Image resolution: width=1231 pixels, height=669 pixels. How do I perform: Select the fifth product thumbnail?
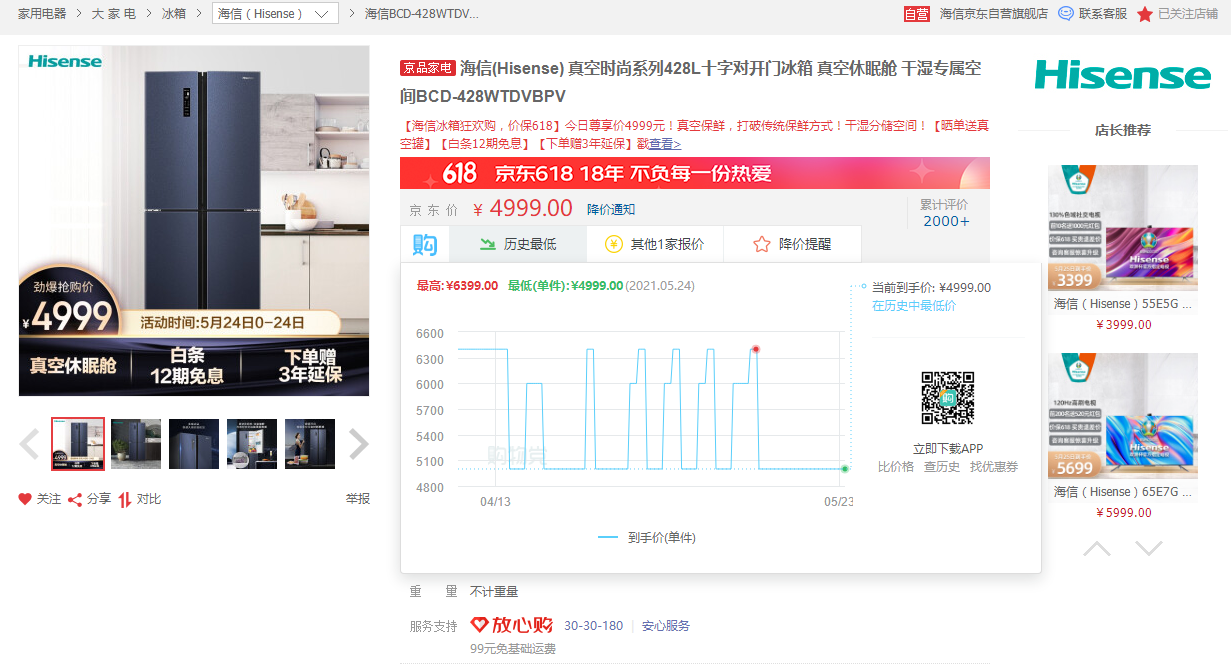click(310, 444)
